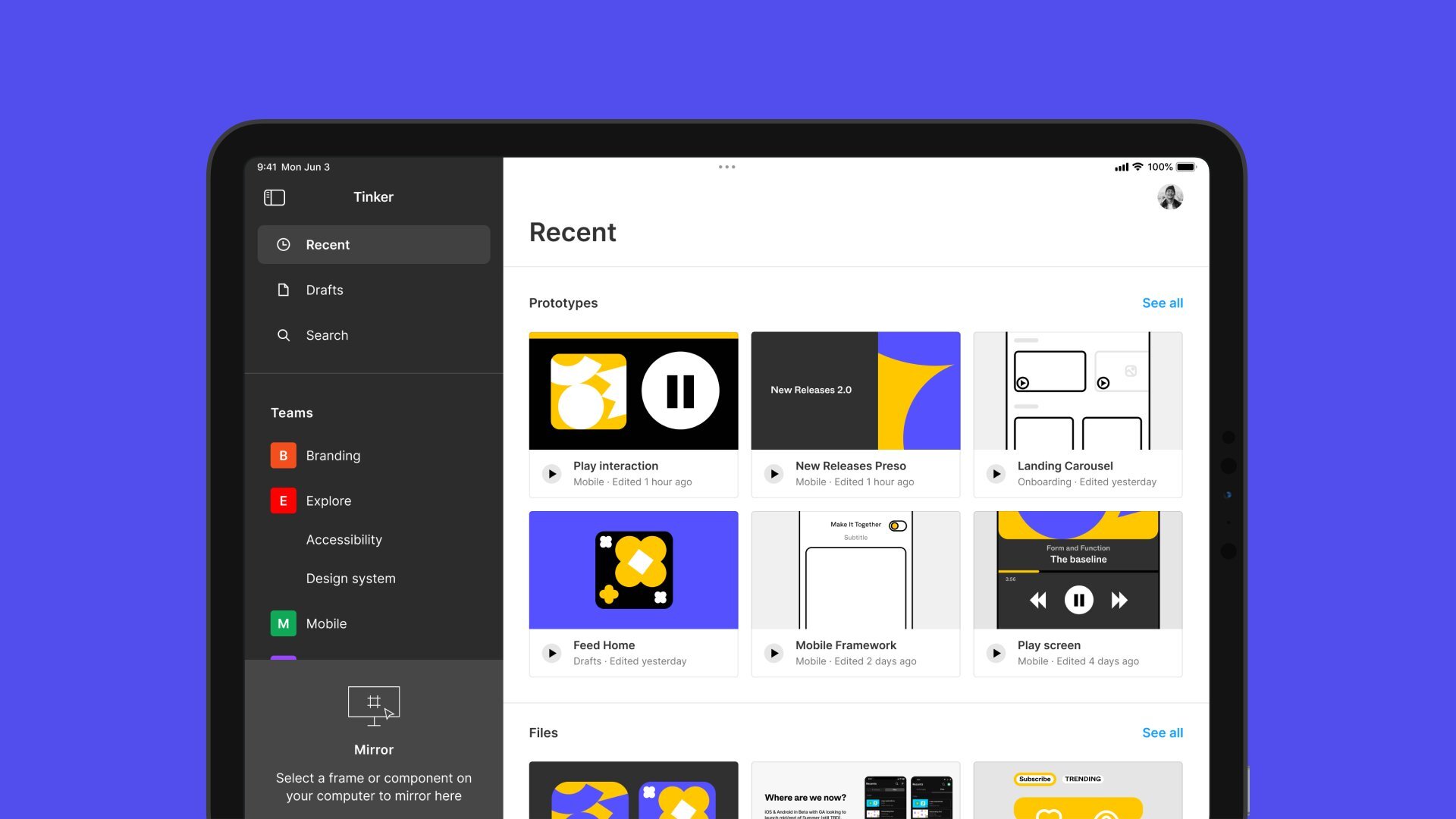Click play button for New Releases Preso
Image resolution: width=1456 pixels, height=819 pixels.
coord(774,474)
